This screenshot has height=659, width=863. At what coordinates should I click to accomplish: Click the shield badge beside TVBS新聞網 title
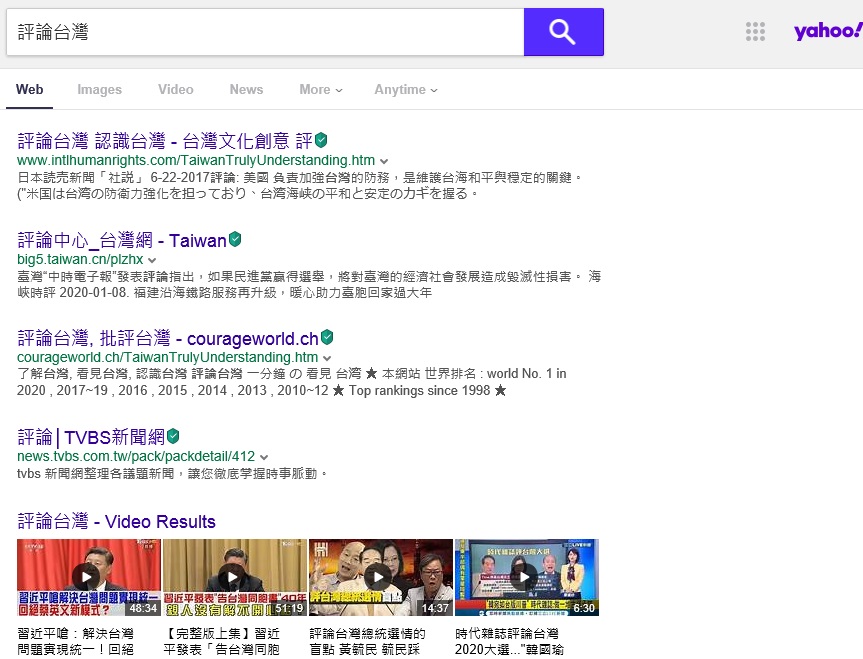(x=173, y=436)
